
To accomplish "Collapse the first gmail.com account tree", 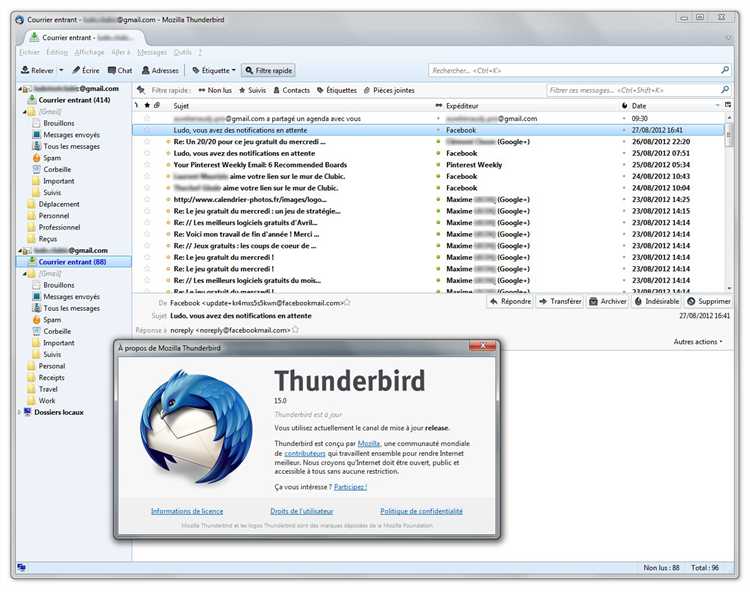I will [x=21, y=88].
